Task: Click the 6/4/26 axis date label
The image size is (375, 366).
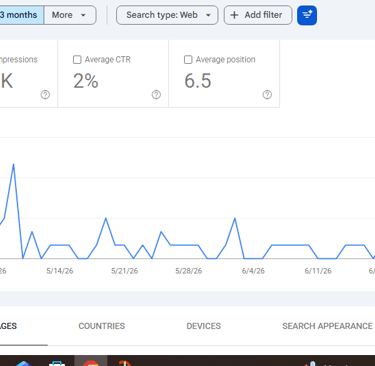Action: click(x=253, y=271)
